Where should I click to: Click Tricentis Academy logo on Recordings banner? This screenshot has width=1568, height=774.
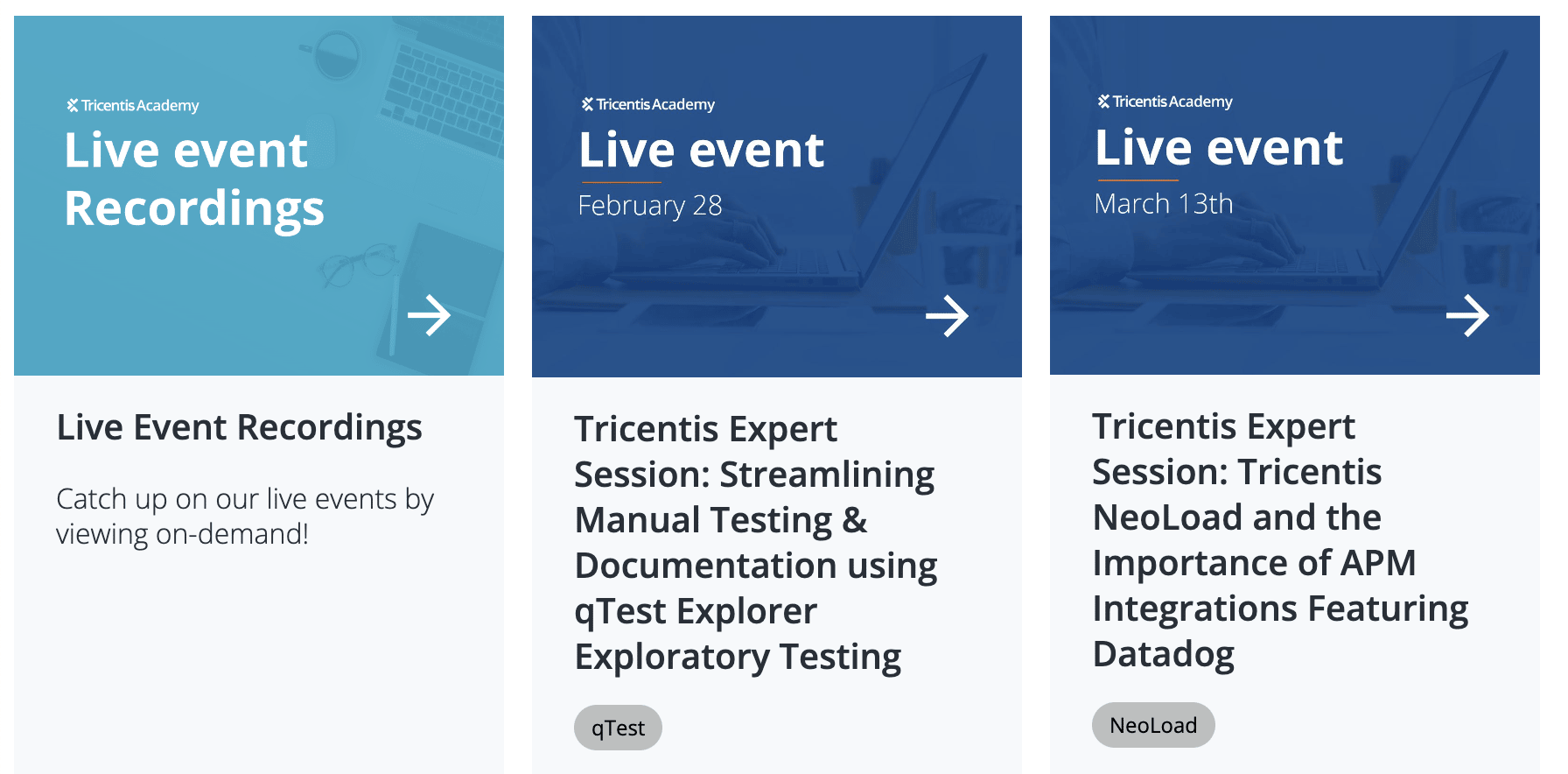133,106
